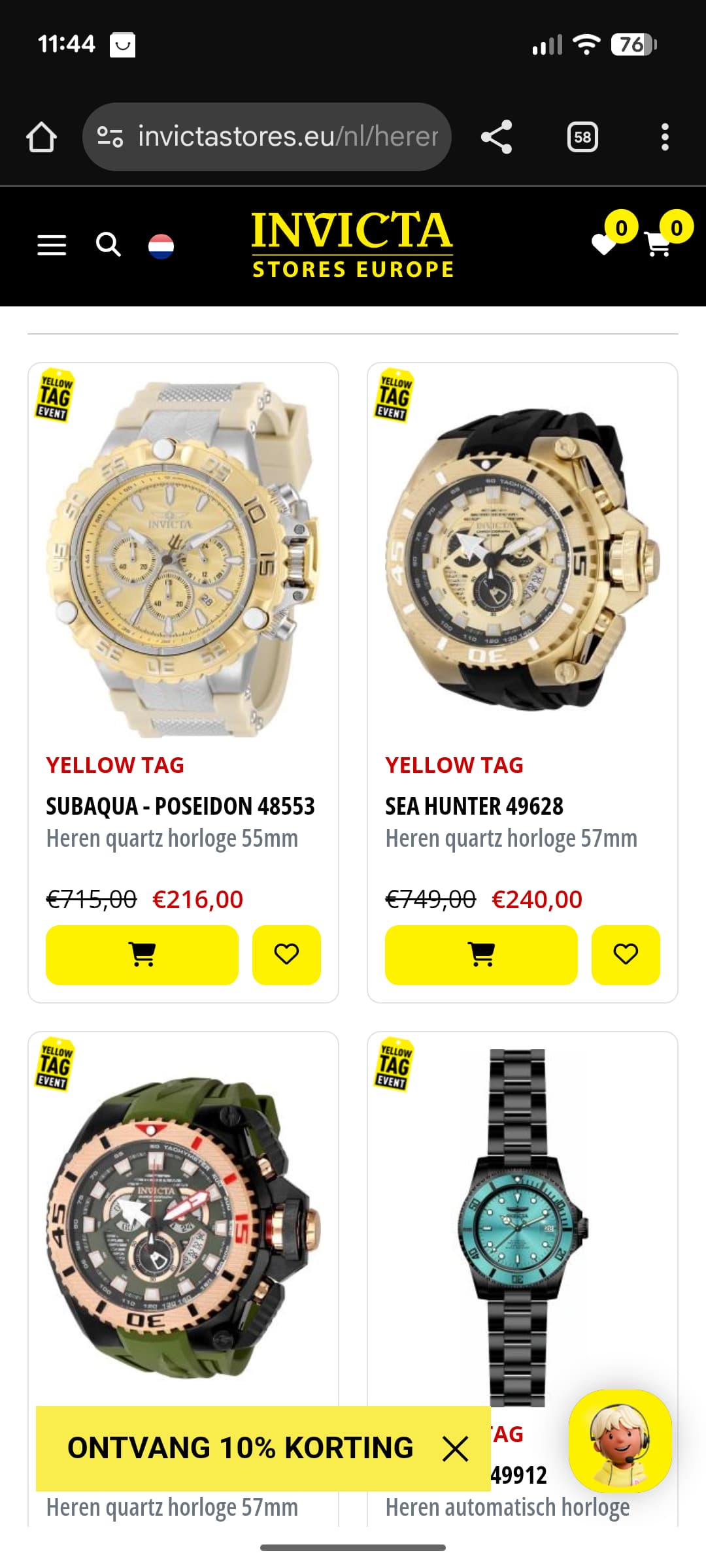This screenshot has width=706, height=1568.
Task: Open the shopping cart in header
Action: 658,245
